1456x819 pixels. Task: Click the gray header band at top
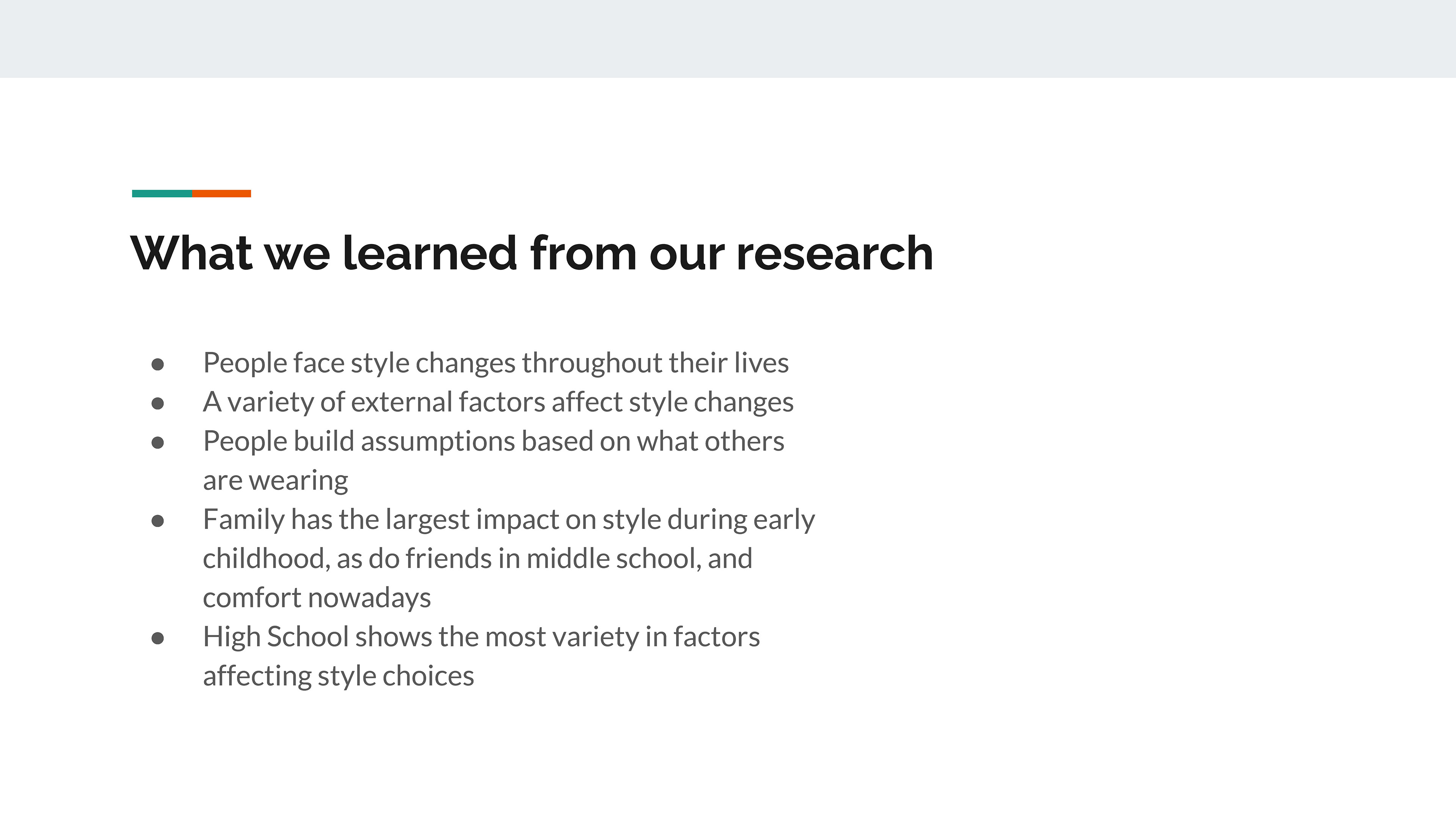pyautogui.click(x=728, y=38)
